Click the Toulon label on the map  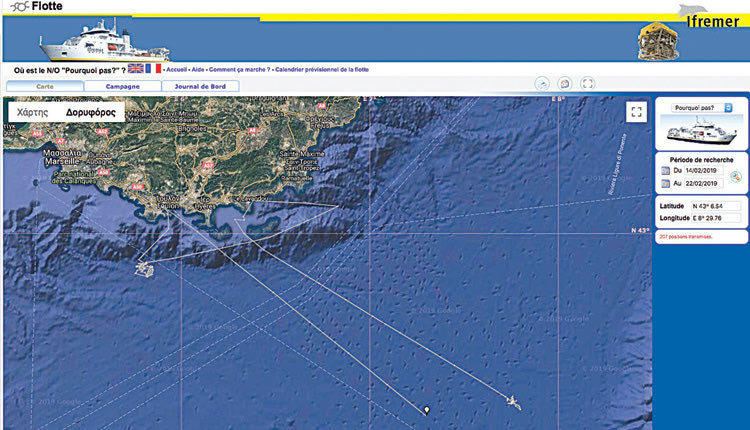point(167,206)
